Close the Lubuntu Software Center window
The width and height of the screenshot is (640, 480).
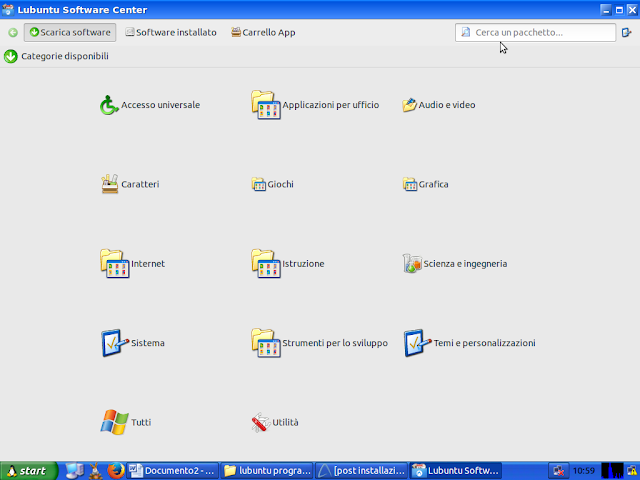tap(632, 10)
